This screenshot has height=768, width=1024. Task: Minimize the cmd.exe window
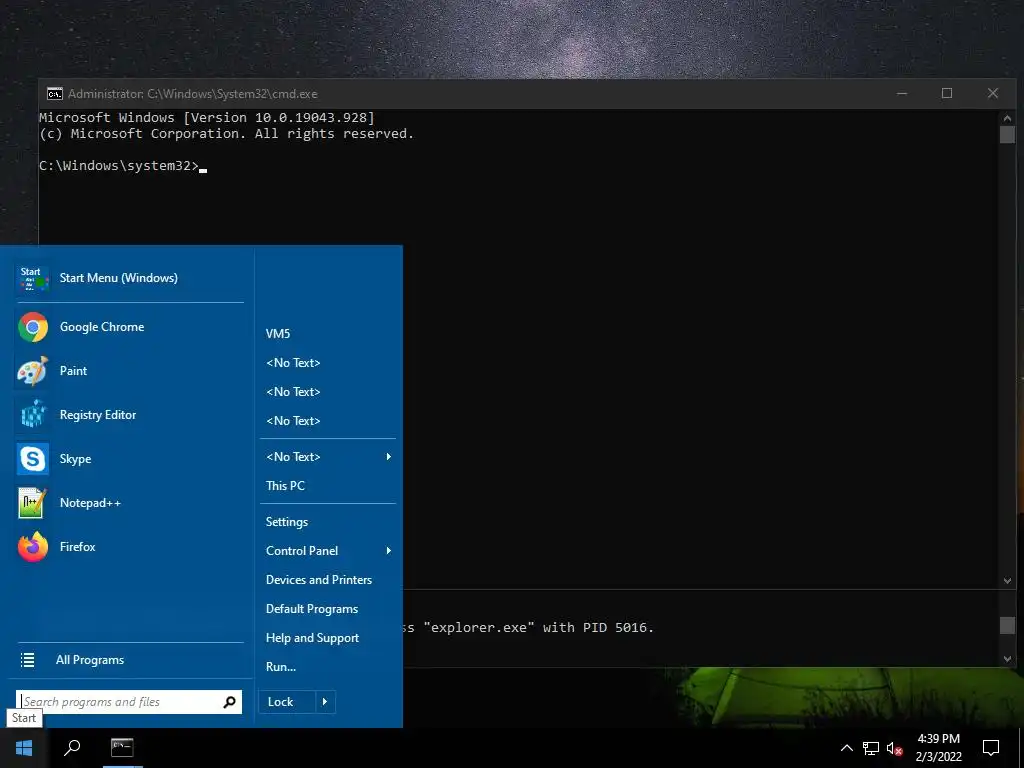tap(902, 93)
